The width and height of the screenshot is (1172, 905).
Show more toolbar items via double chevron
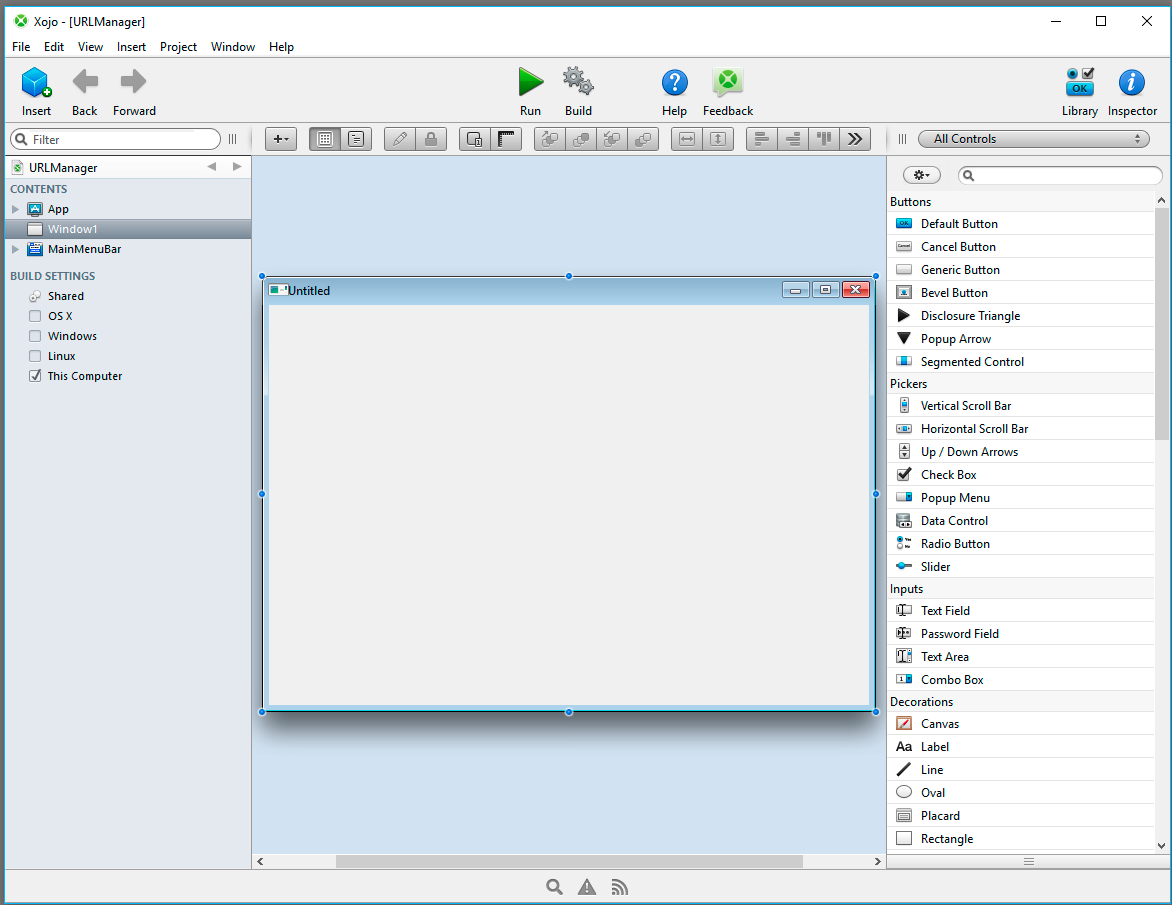[x=855, y=139]
